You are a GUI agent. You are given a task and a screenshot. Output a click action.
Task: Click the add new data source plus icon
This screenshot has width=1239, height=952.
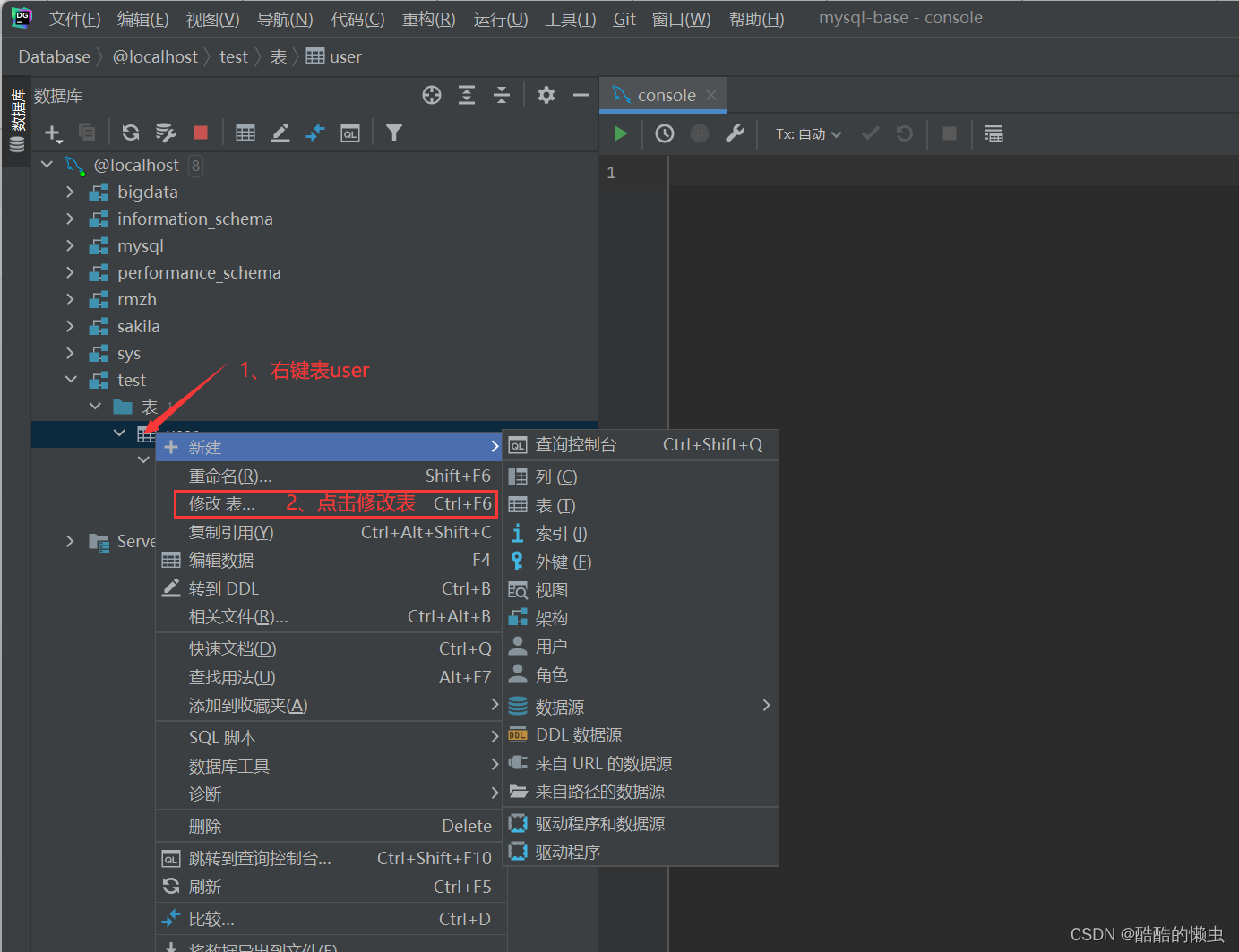coord(53,133)
